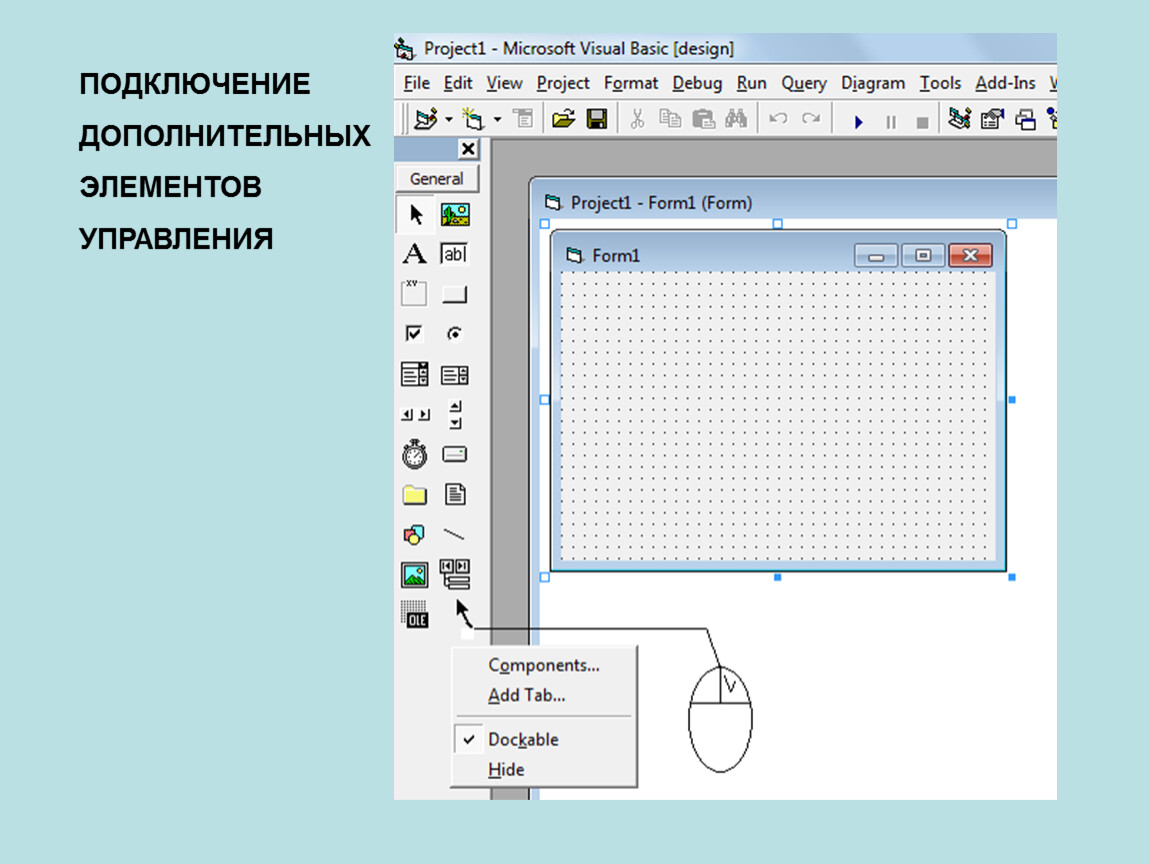Screen dimensions: 1150x864
Task: Click the Paste clipboard icon
Action: point(703,119)
